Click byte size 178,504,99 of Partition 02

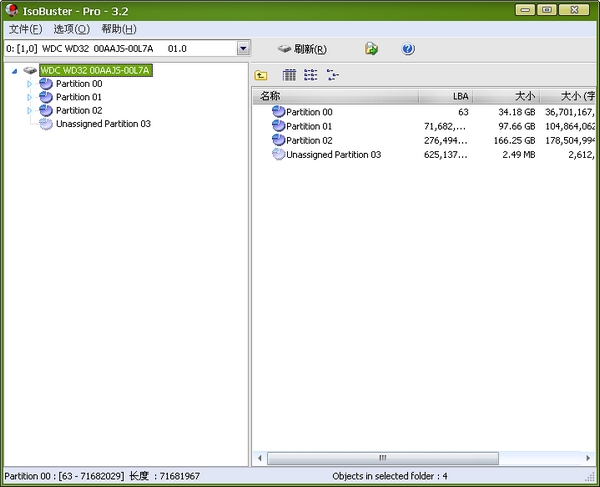click(570, 140)
